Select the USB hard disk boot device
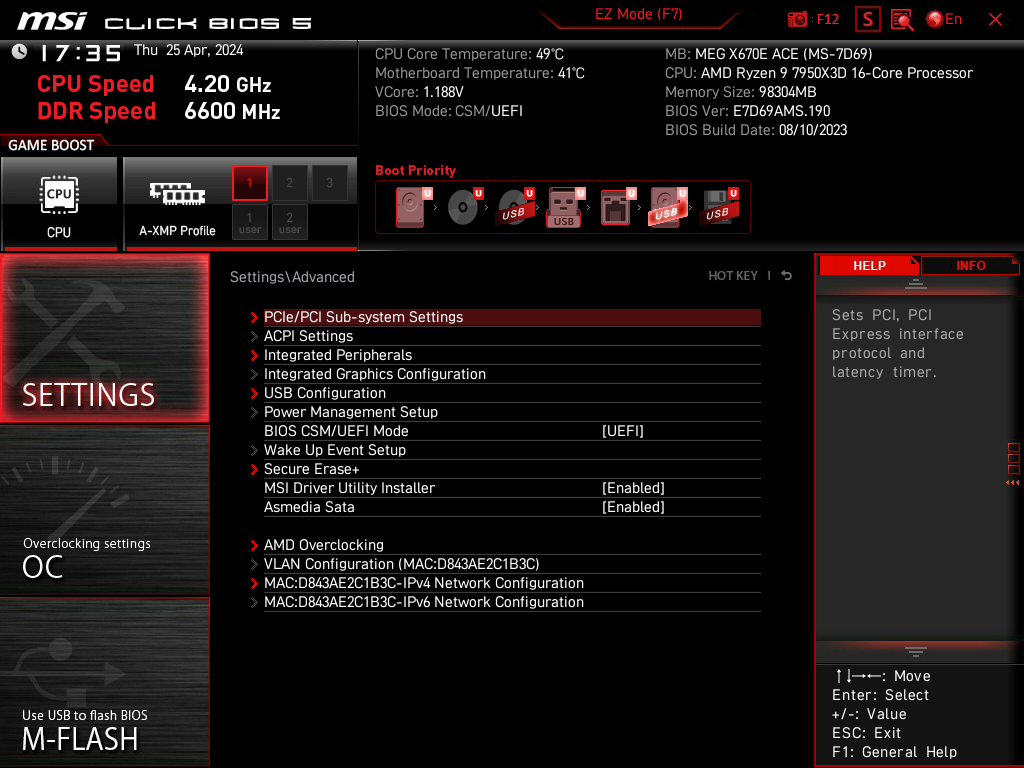 [668, 207]
